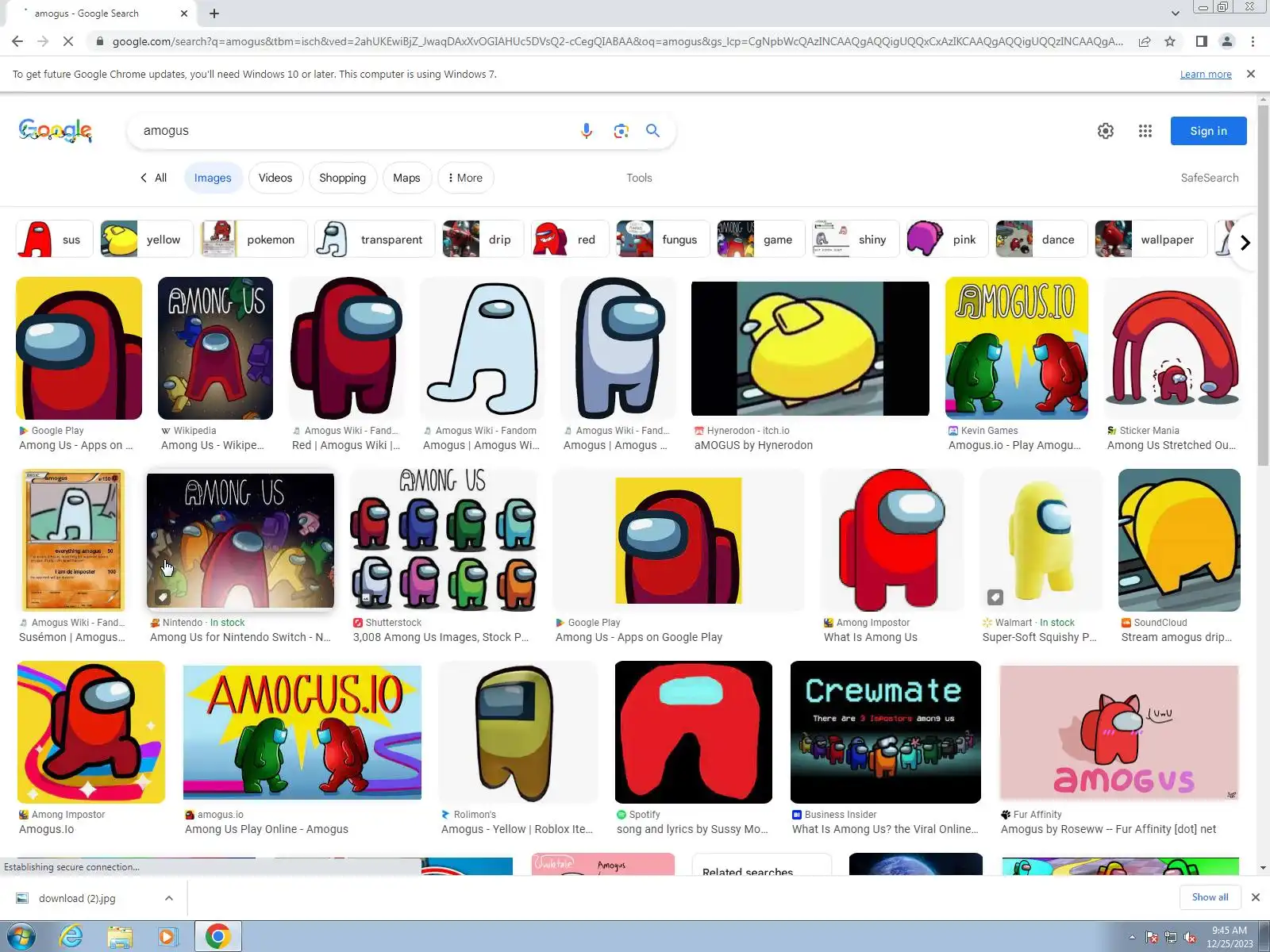
Task: Open Google Lens image search
Action: [x=621, y=131]
